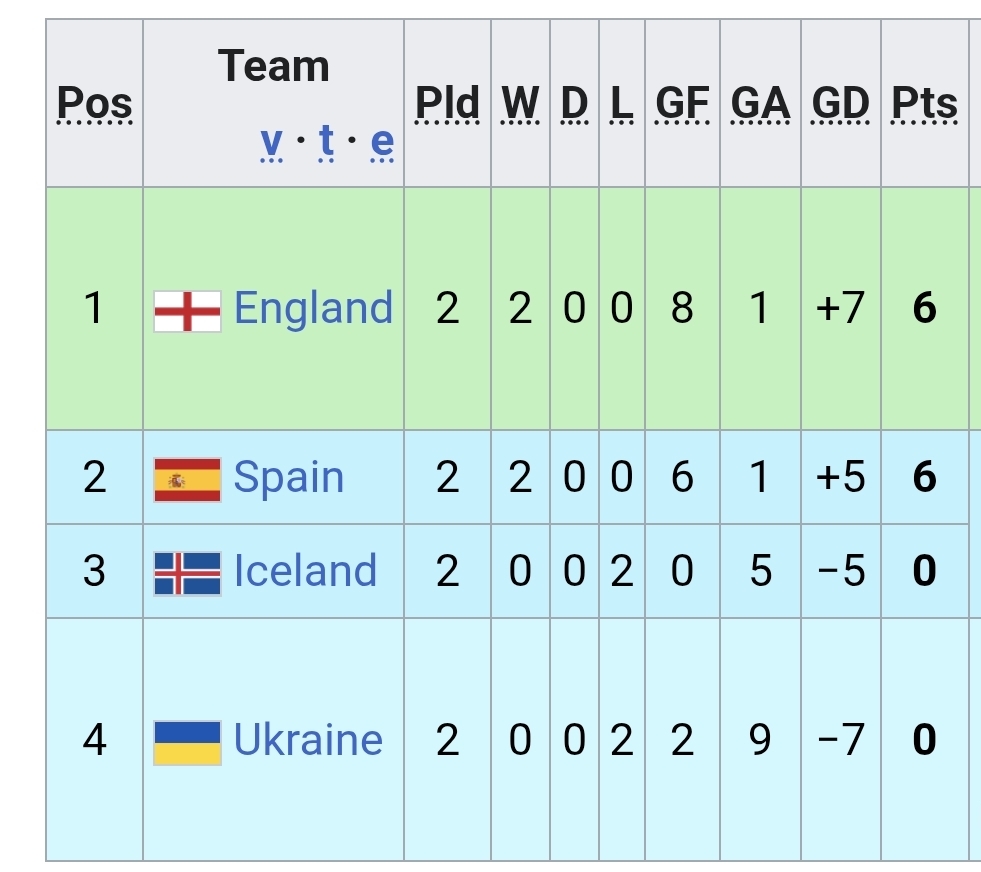Click the Pos column header
This screenshot has height=872, width=981.
(95, 103)
